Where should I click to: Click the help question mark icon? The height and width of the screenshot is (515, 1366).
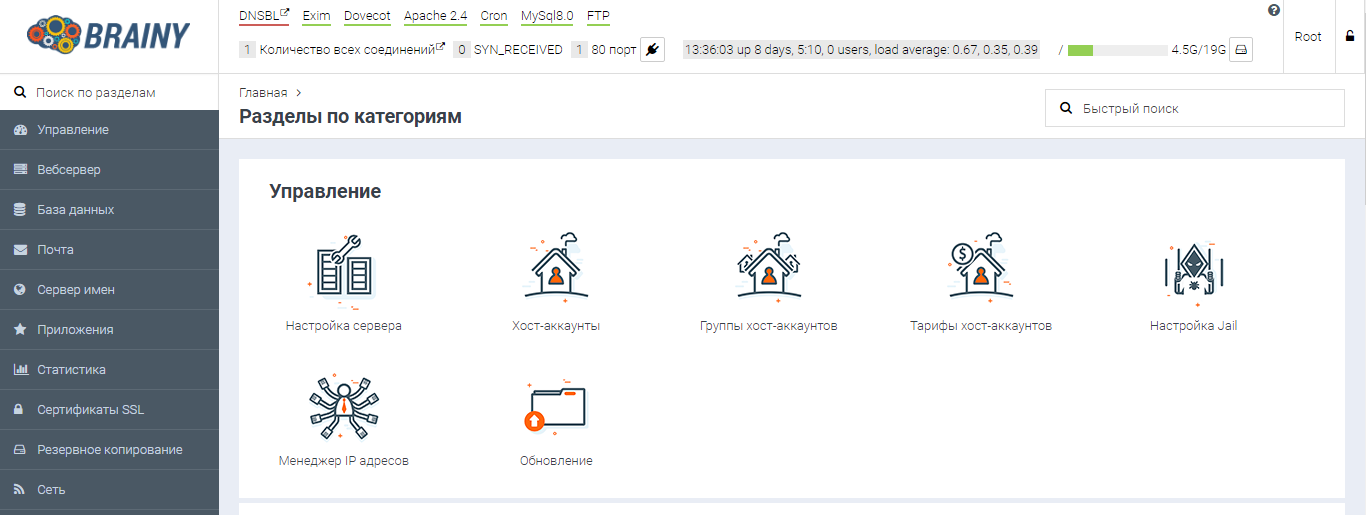point(1274,10)
